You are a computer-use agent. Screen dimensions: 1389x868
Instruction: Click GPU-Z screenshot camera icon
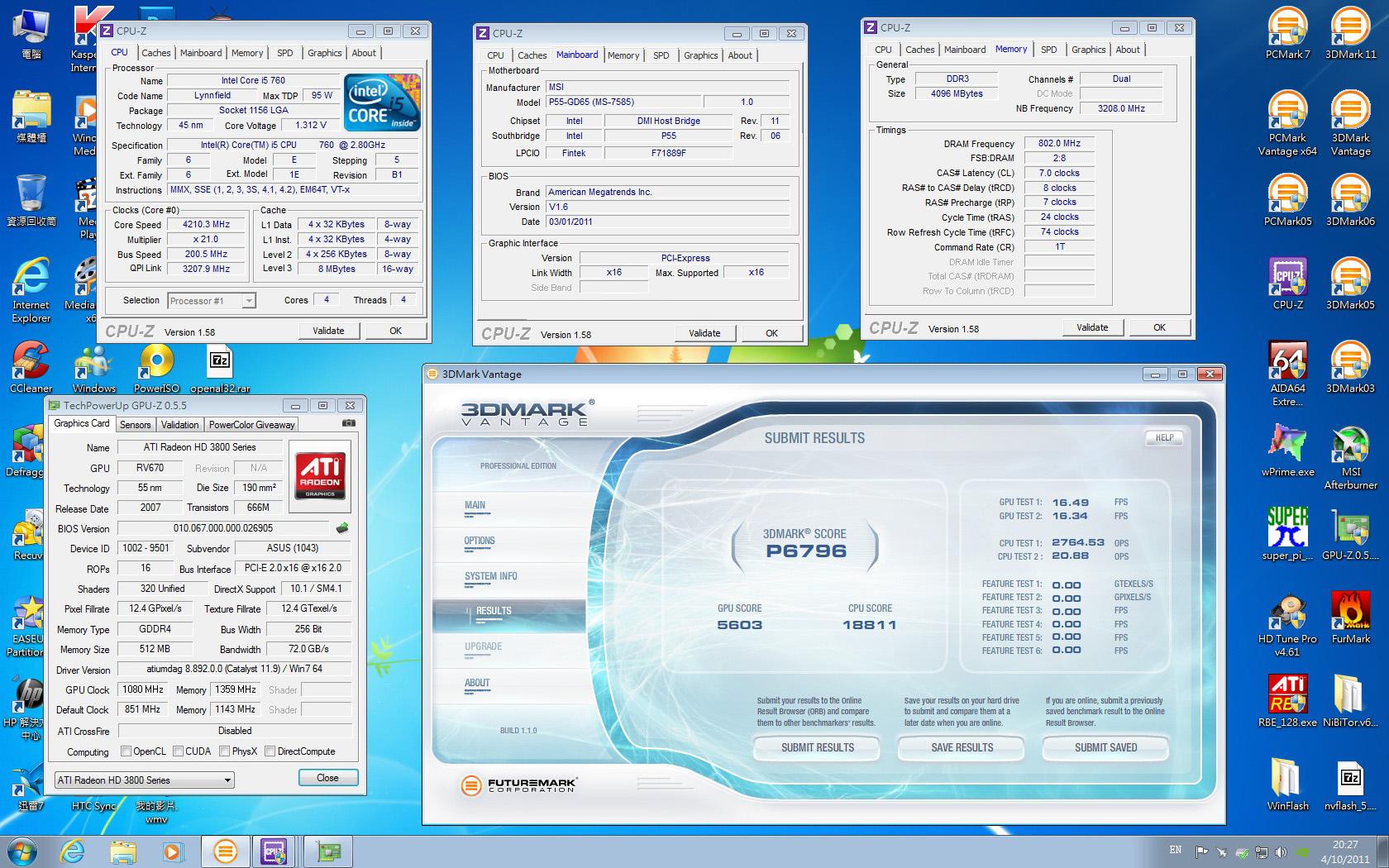click(349, 423)
